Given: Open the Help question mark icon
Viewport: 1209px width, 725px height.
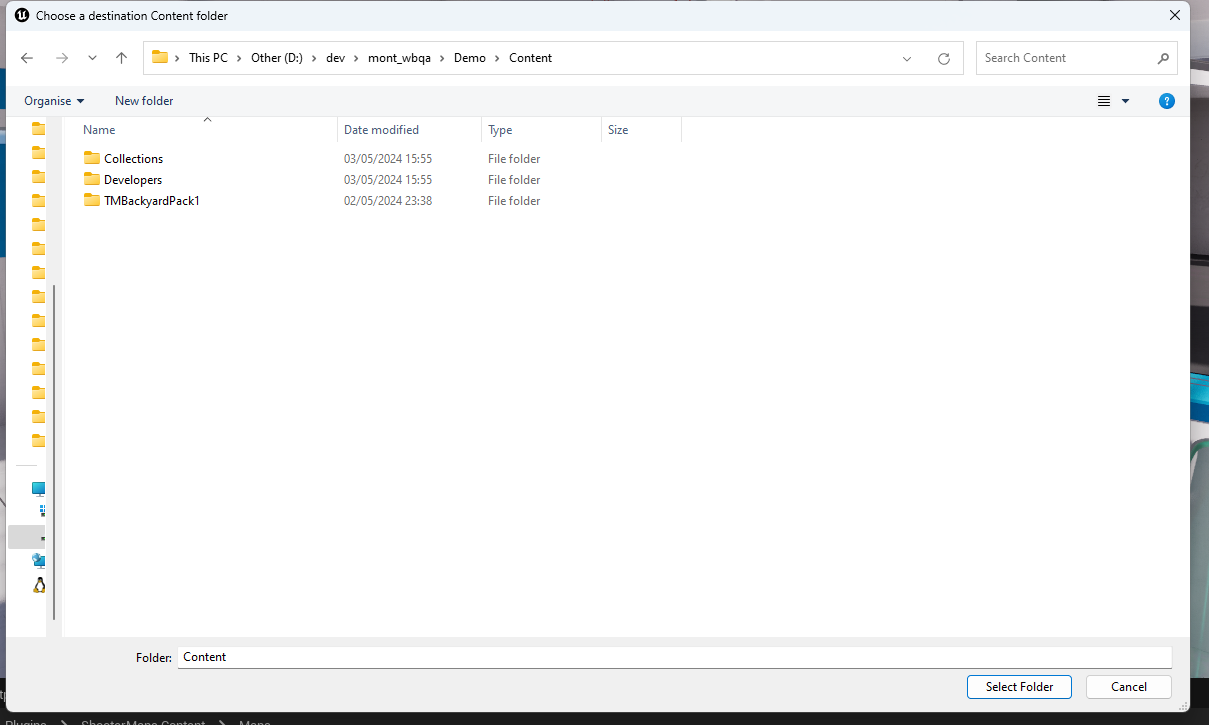Looking at the screenshot, I should point(1166,101).
